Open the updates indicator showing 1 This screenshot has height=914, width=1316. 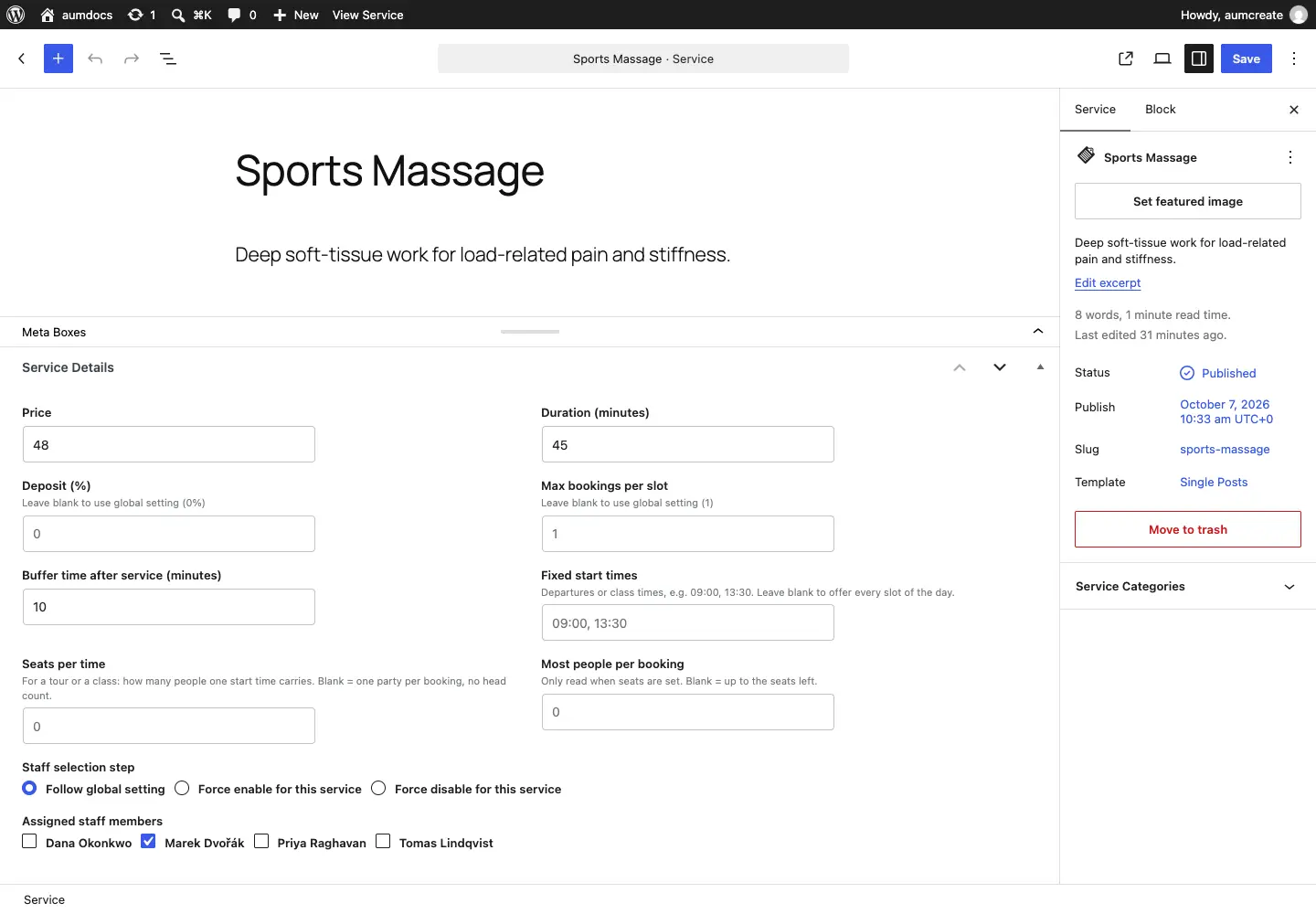click(142, 15)
